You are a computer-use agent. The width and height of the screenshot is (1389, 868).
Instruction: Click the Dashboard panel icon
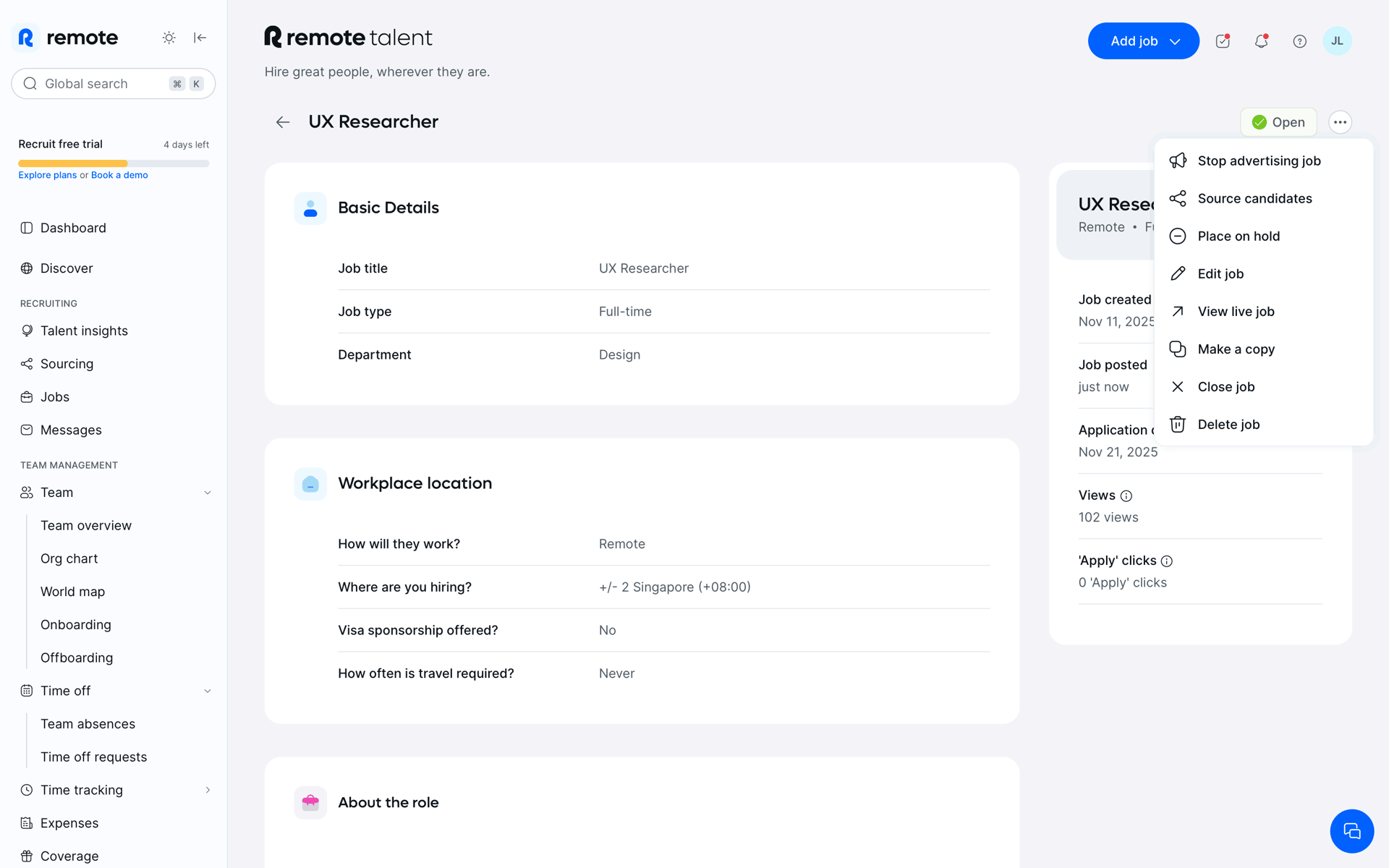(x=27, y=228)
